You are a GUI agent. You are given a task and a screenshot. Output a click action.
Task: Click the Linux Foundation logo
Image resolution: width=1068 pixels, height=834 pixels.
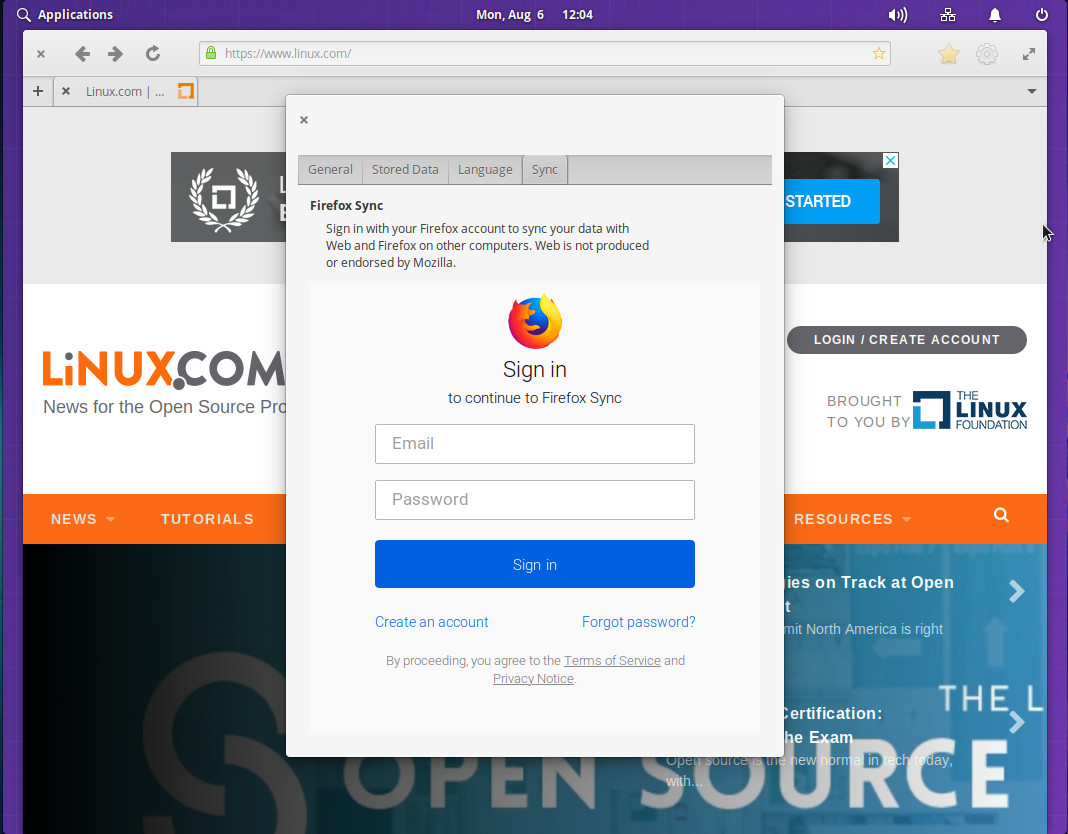(x=970, y=410)
